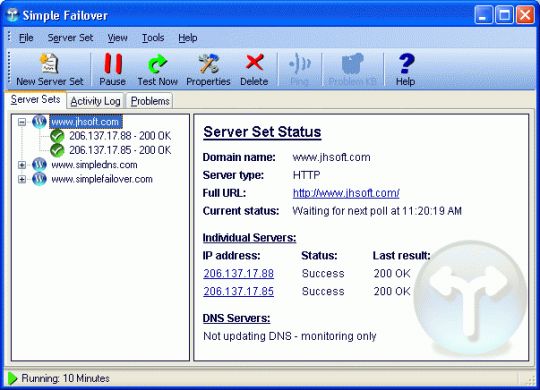Collapse the www.jhsoft.com tree node
The height and width of the screenshot is (390, 540).
click(x=22, y=122)
